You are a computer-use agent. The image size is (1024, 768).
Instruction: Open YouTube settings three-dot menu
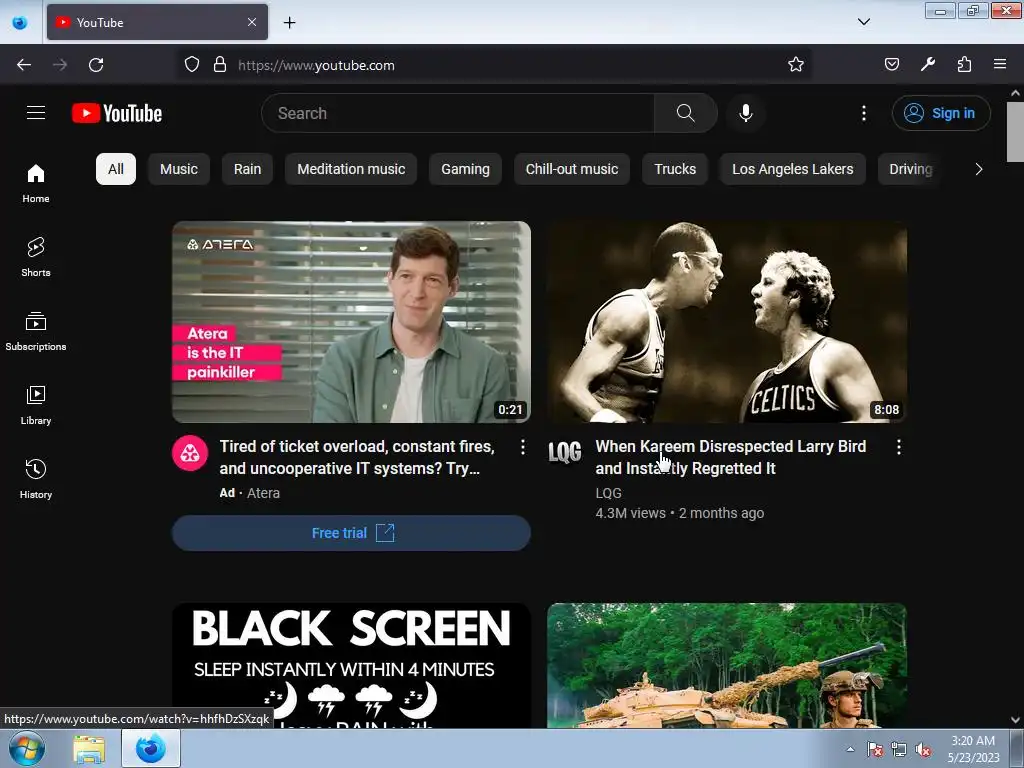coord(864,113)
